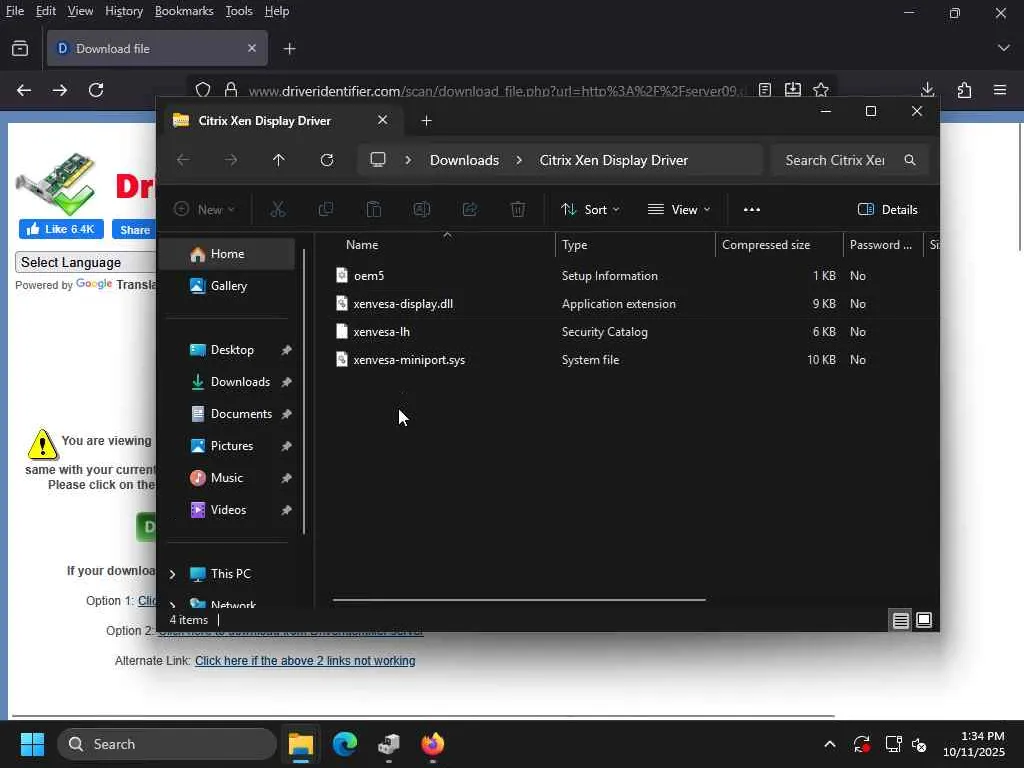1024x768 pixels.
Task: Open Firefox File menu
Action: click(x=15, y=11)
